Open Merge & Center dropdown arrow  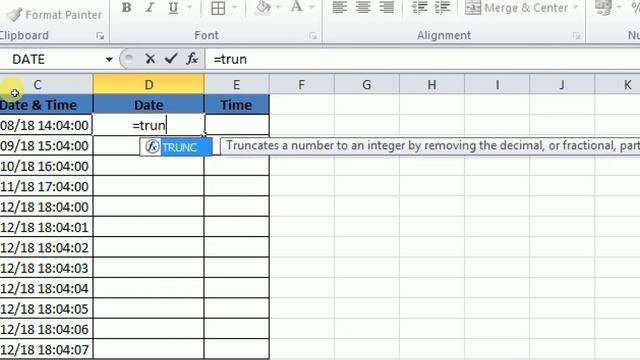tap(575, 8)
